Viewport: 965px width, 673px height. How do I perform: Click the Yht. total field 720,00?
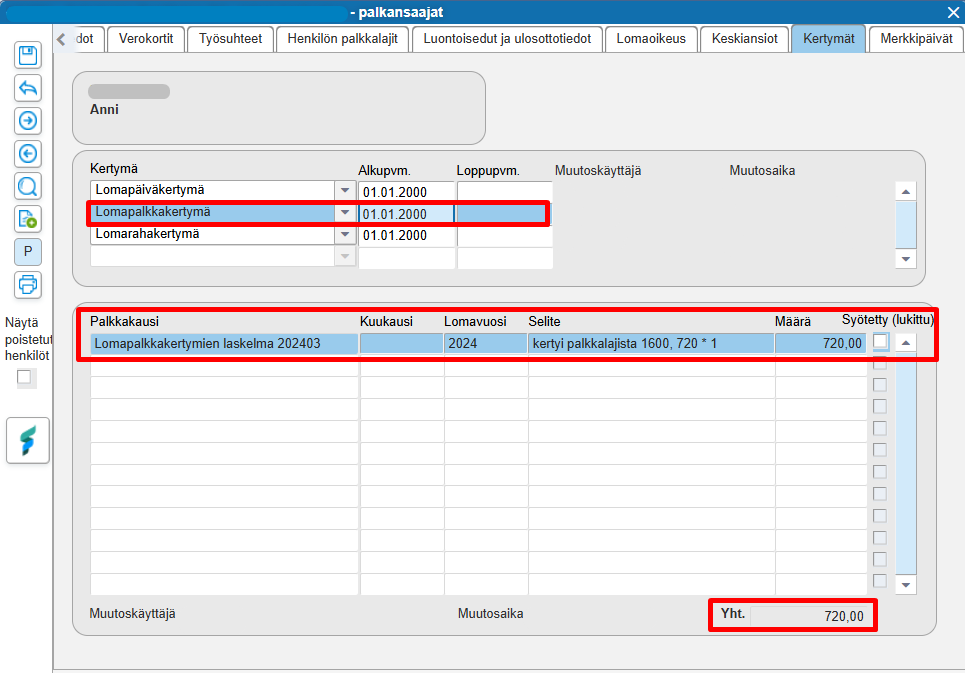click(x=808, y=616)
